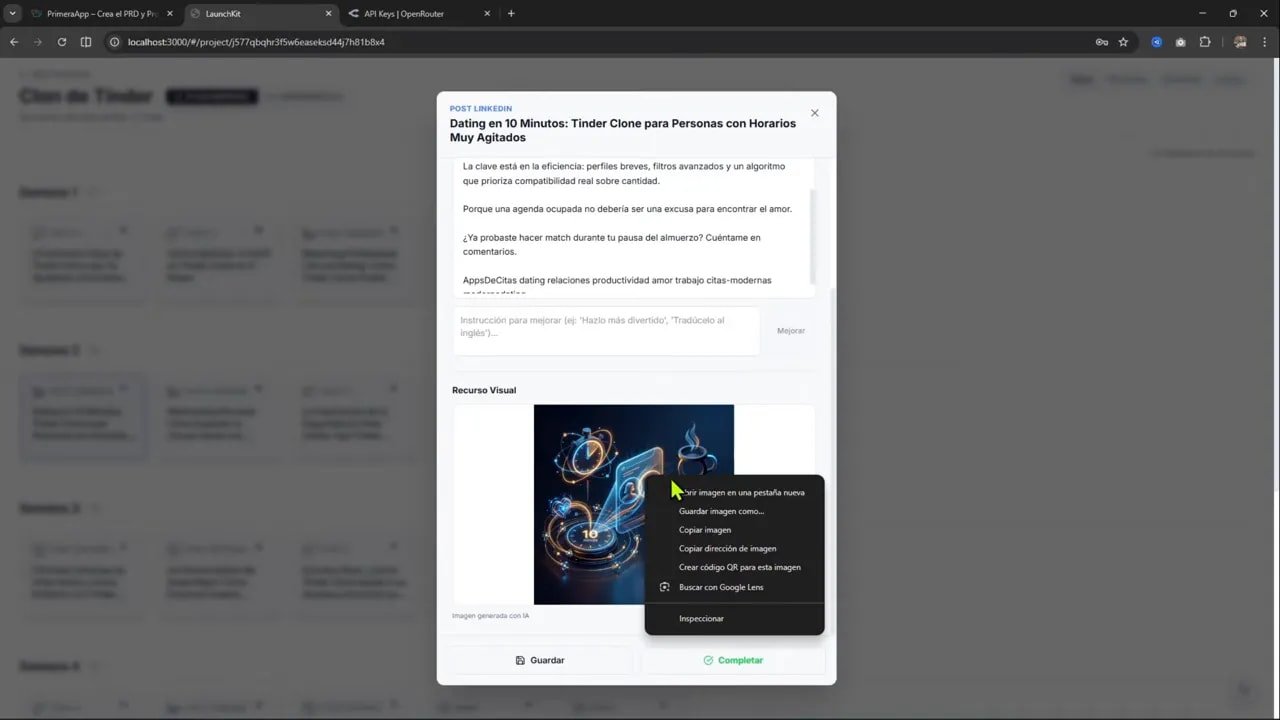The image size is (1280, 720).
Task: Expand the chevron at the bottom-right corner
Action: click(x=1245, y=689)
